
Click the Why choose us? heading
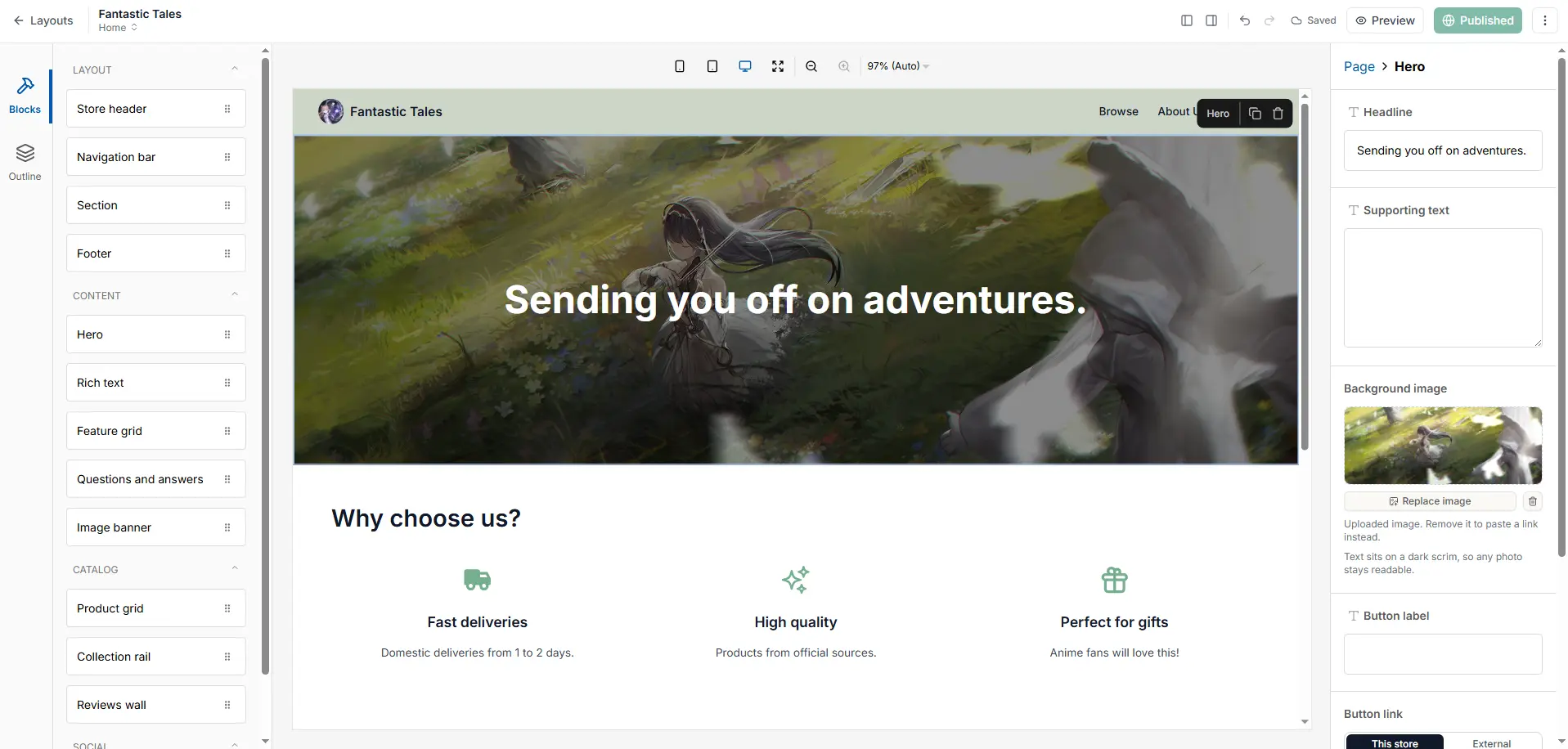click(x=426, y=518)
